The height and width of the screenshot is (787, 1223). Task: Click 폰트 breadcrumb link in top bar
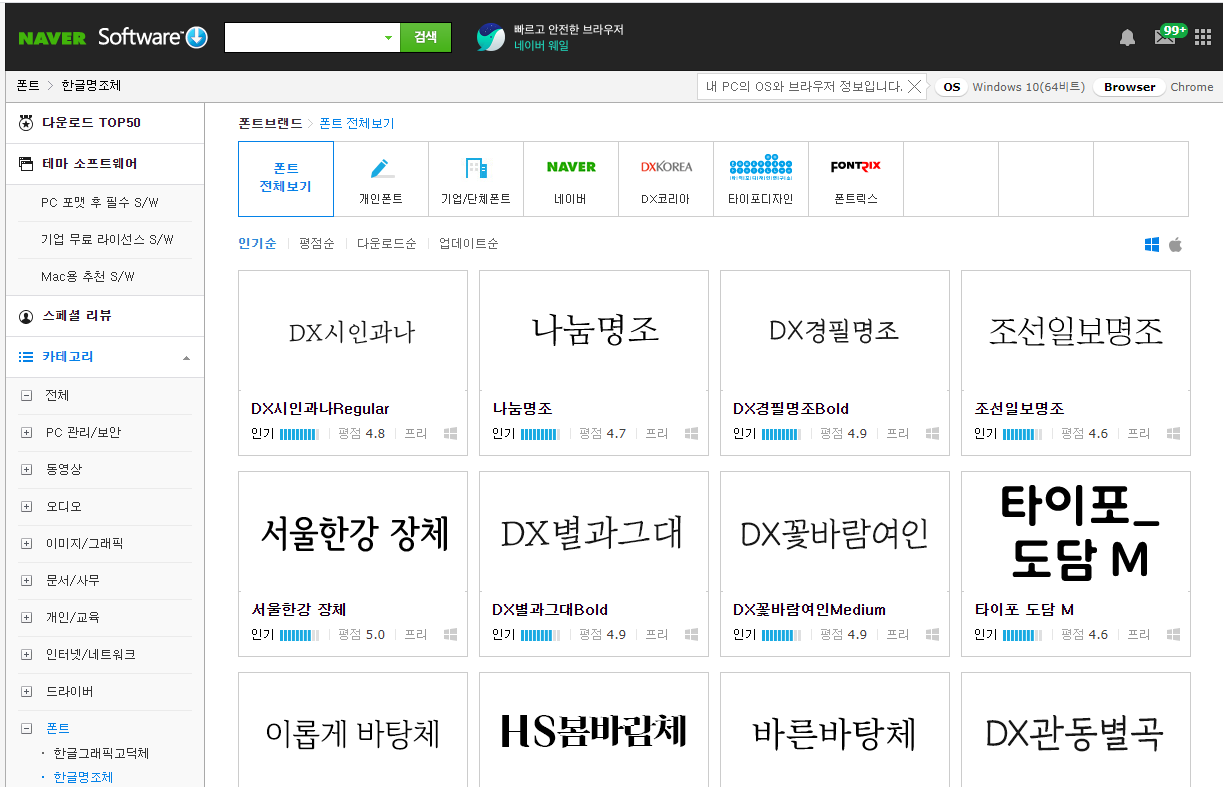click(x=28, y=86)
